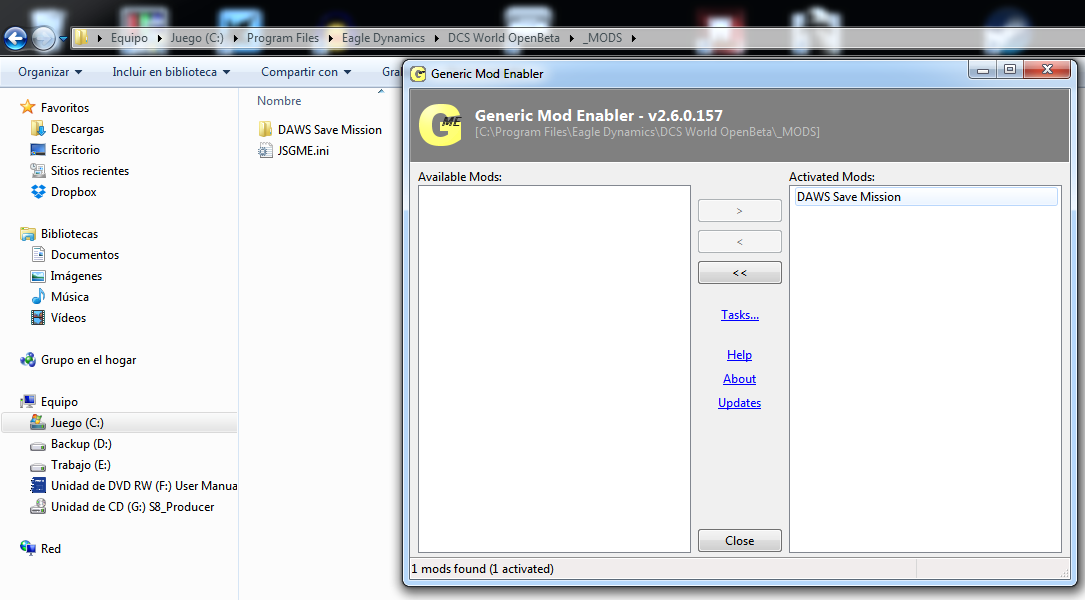Maximize the Generic Mod Enabler window
1085x600 pixels.
click(x=1010, y=70)
